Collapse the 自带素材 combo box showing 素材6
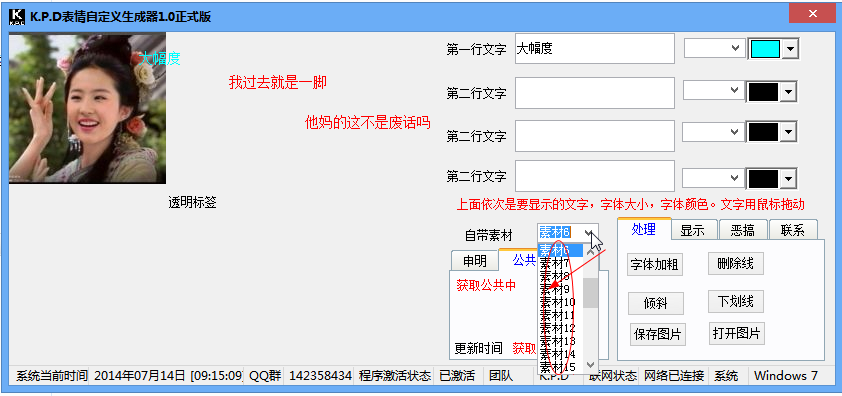 pyautogui.click(x=589, y=233)
